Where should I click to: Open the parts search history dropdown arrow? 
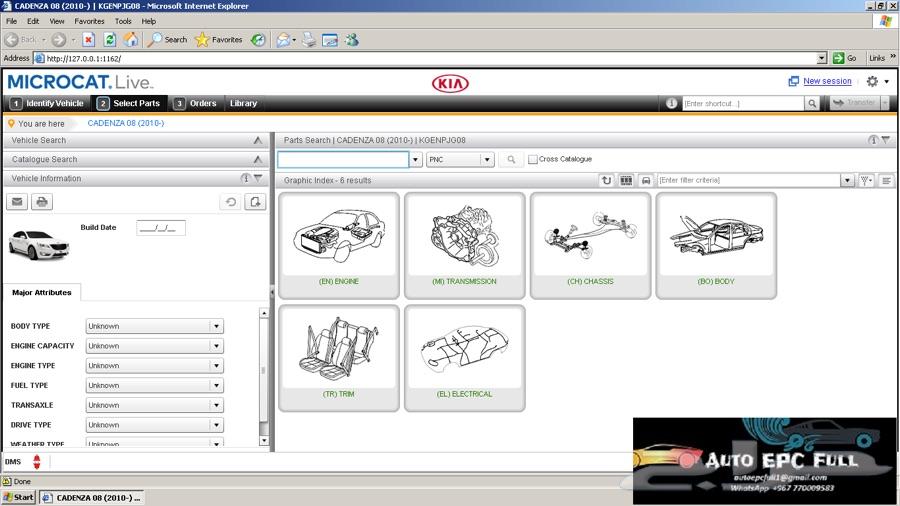coord(416,159)
